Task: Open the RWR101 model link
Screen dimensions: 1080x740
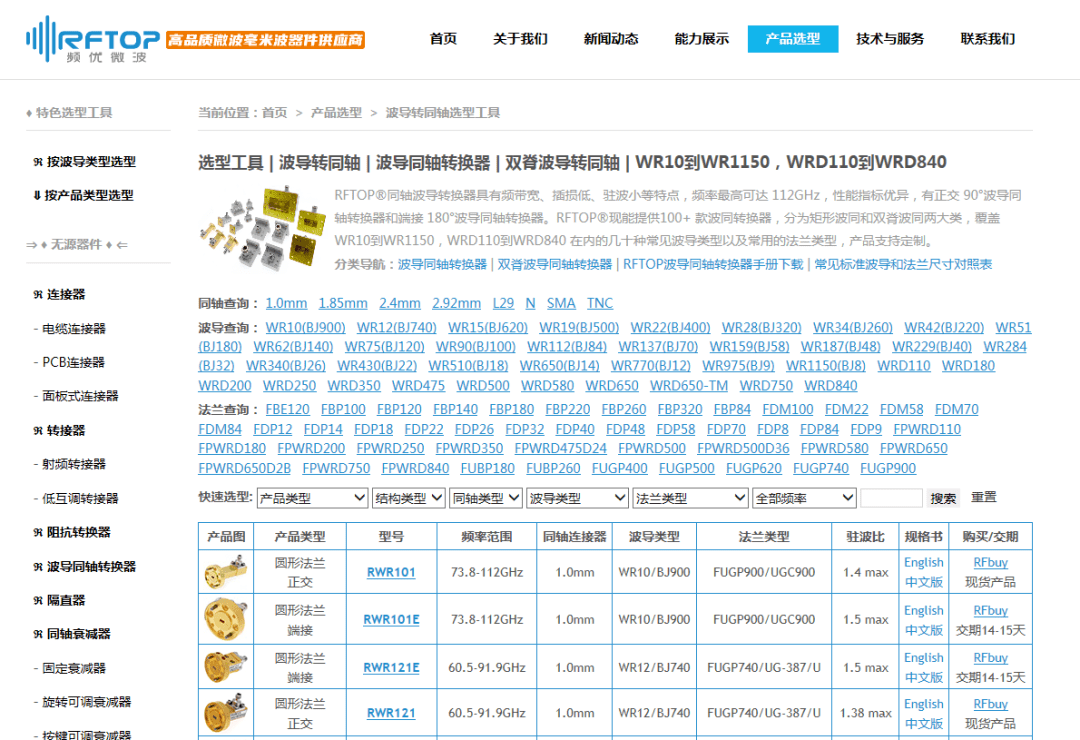Action: coord(391,572)
